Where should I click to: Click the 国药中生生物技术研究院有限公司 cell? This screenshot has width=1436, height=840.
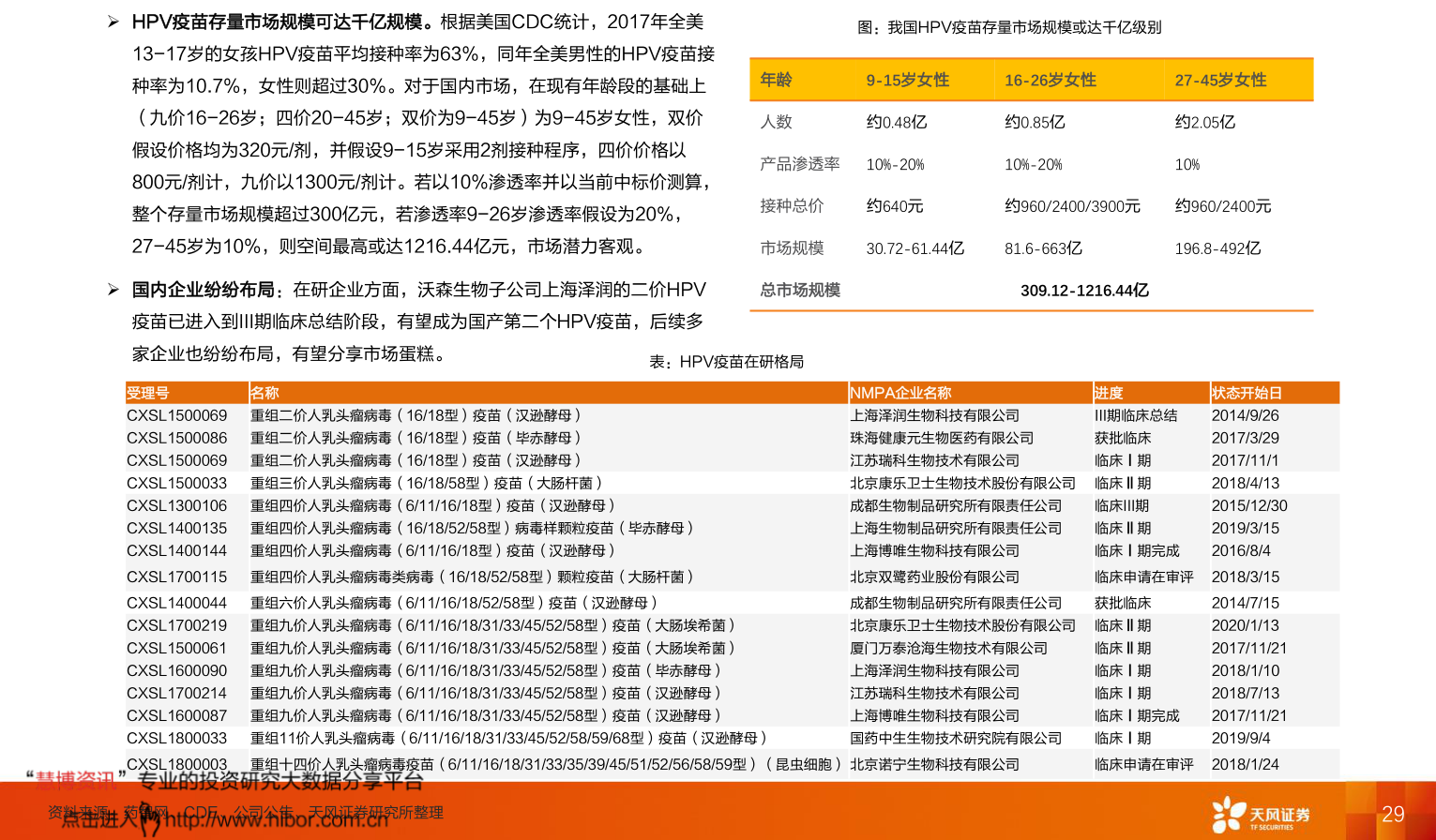click(x=956, y=738)
